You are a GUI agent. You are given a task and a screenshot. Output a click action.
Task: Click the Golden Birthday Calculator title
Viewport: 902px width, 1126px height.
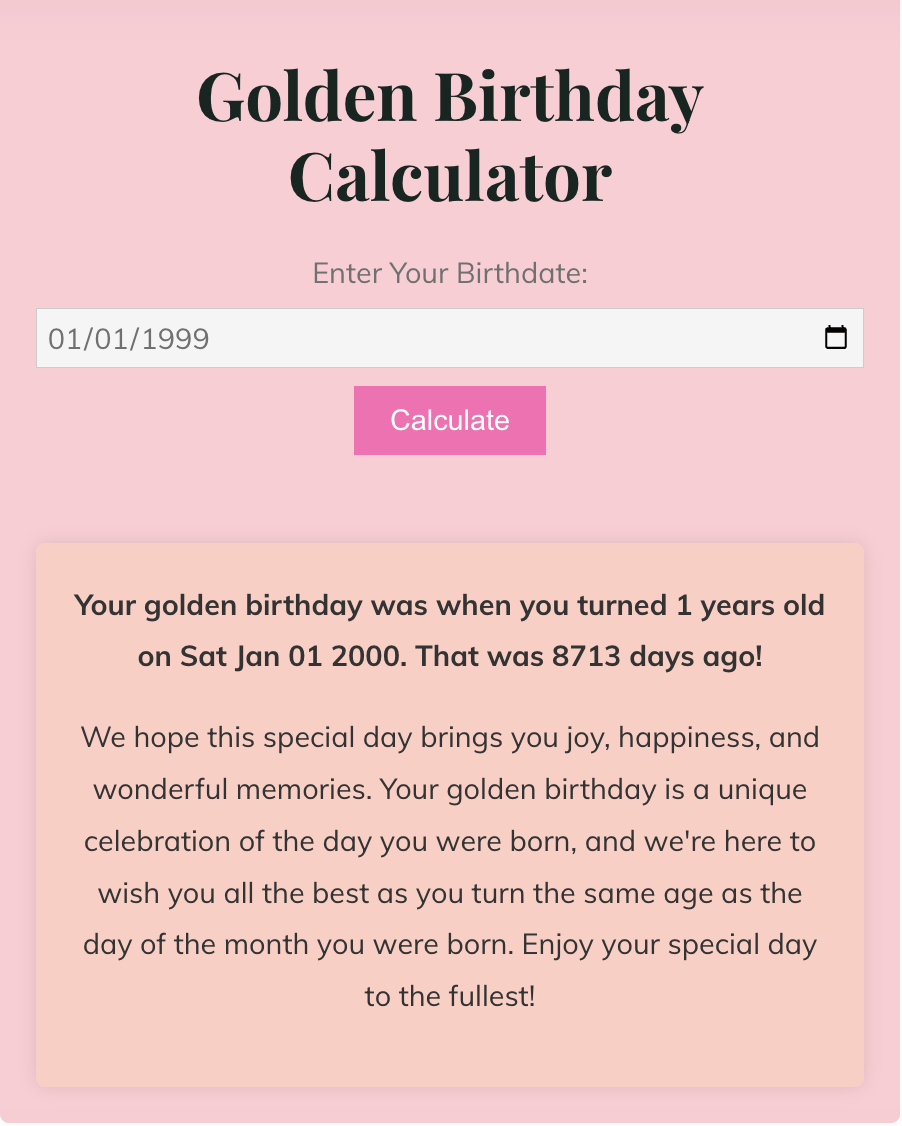pos(449,135)
